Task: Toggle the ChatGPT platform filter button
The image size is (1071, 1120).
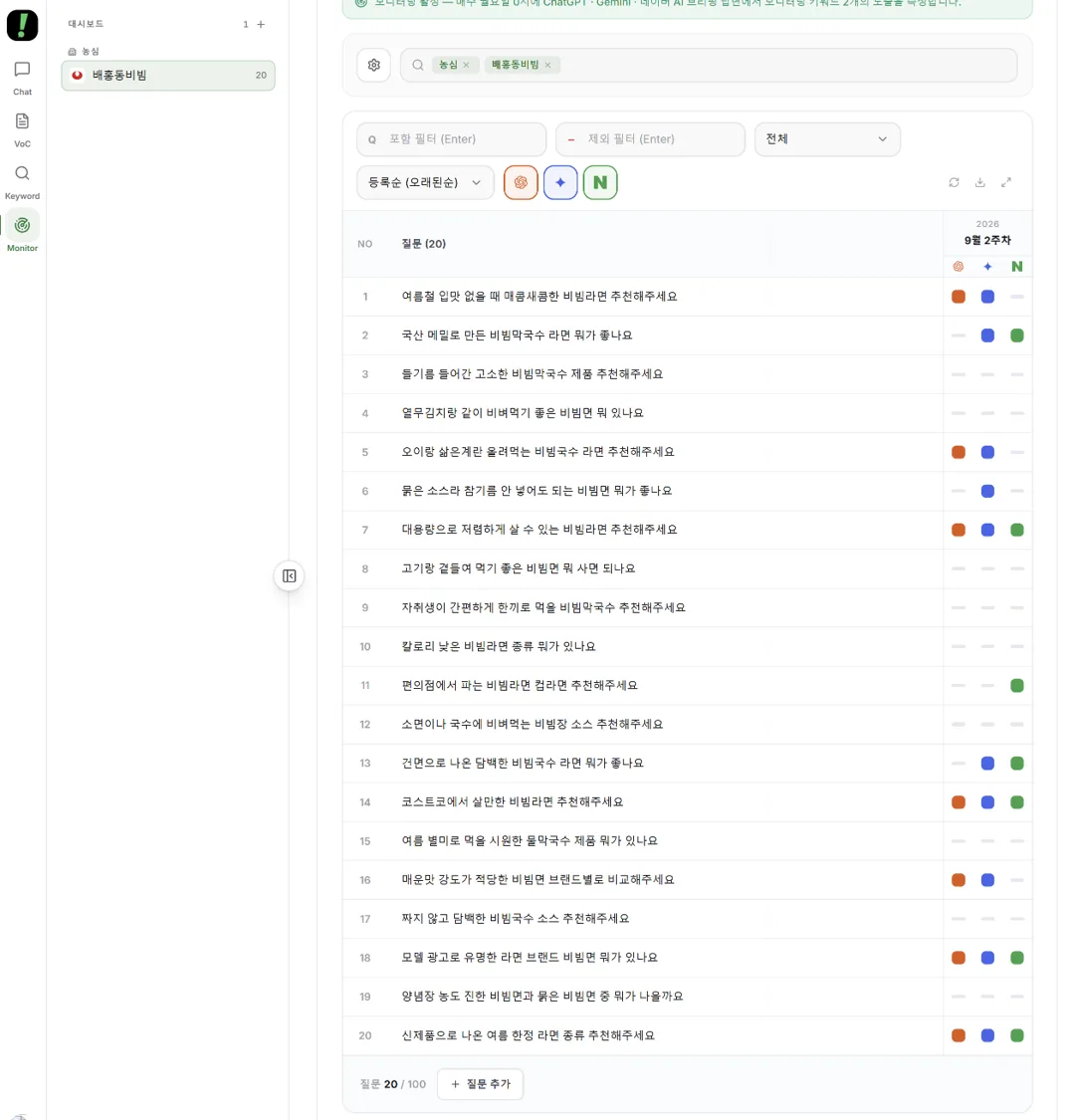Action: point(521,182)
